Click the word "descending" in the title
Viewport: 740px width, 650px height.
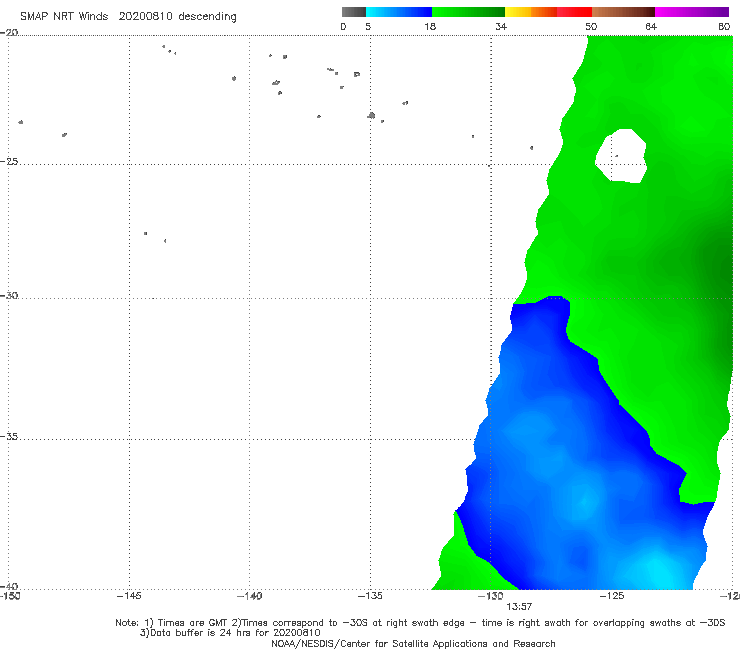pyautogui.click(x=208, y=17)
